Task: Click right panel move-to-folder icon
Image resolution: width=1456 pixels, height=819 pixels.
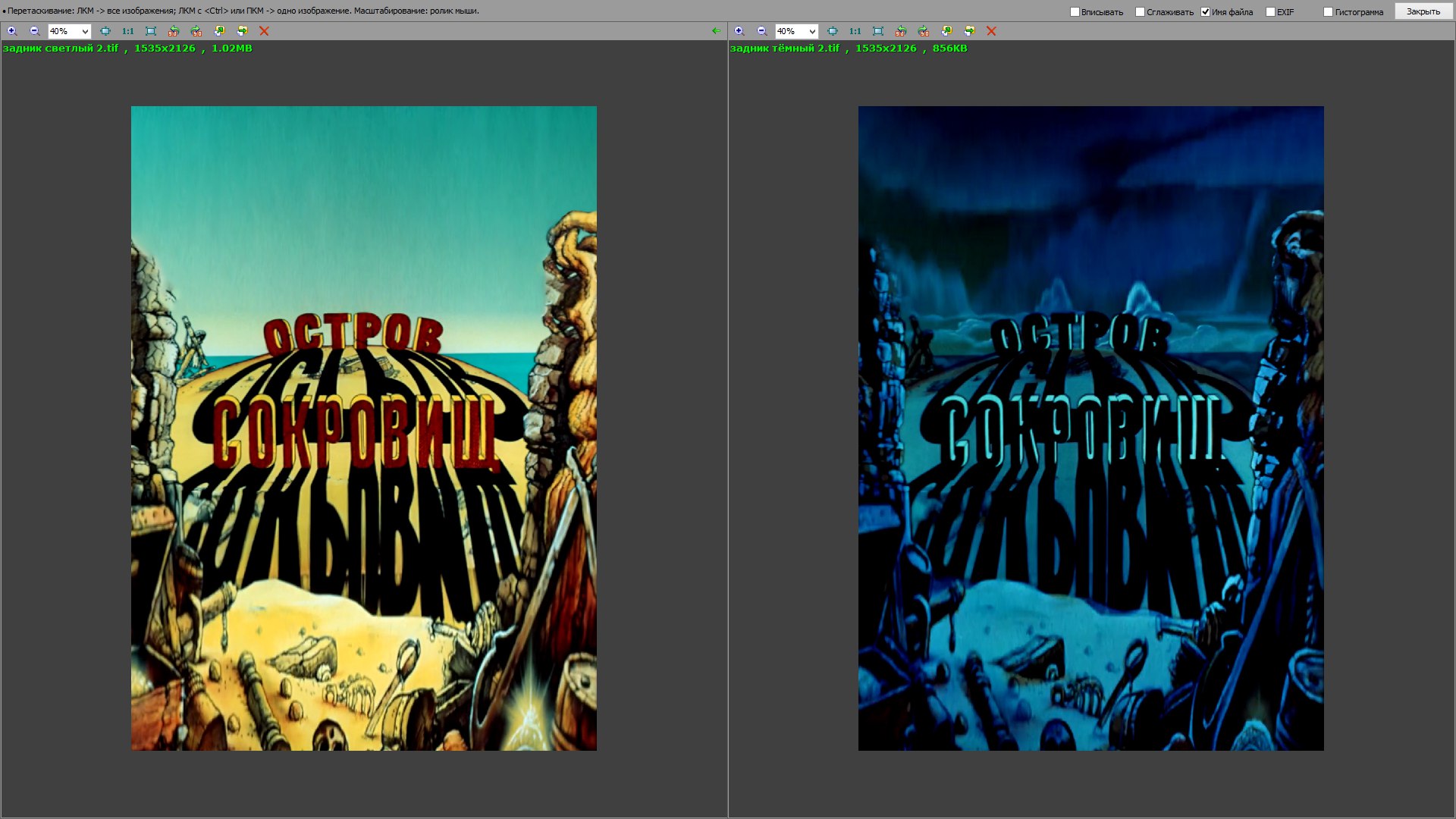Action: pyautogui.click(x=969, y=31)
